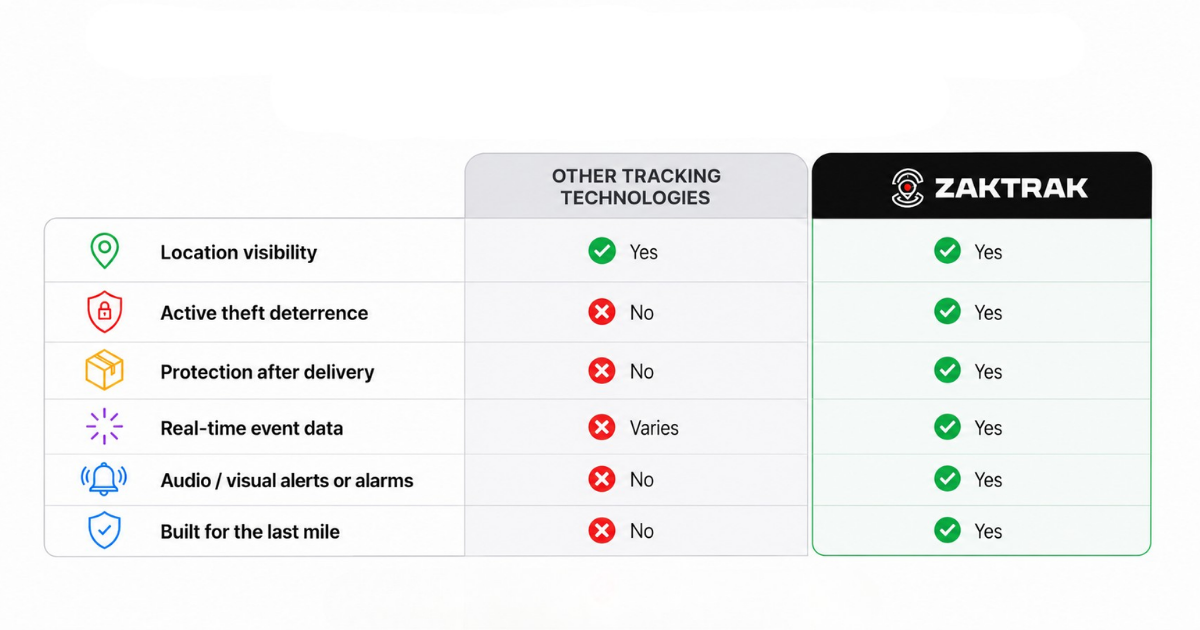Click the purple real-time burst icon
This screenshot has width=1200, height=630.
104,427
